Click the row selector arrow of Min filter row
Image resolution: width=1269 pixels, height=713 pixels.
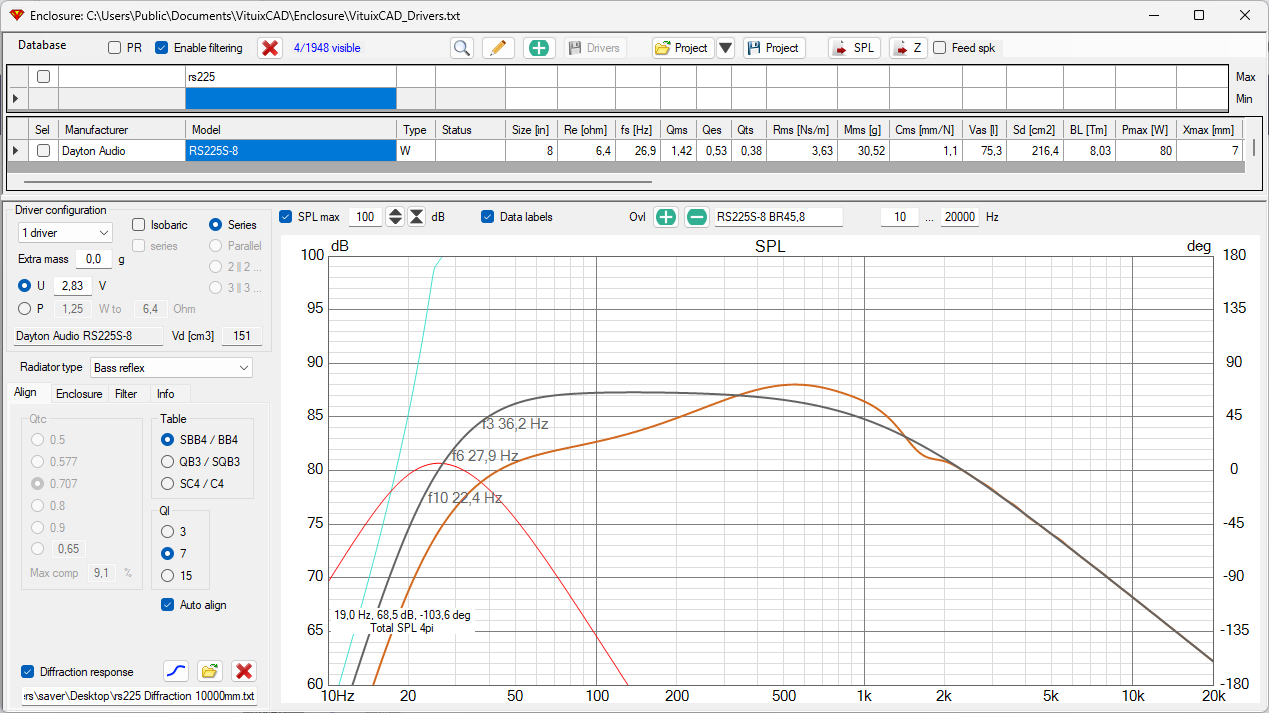tap(16, 98)
